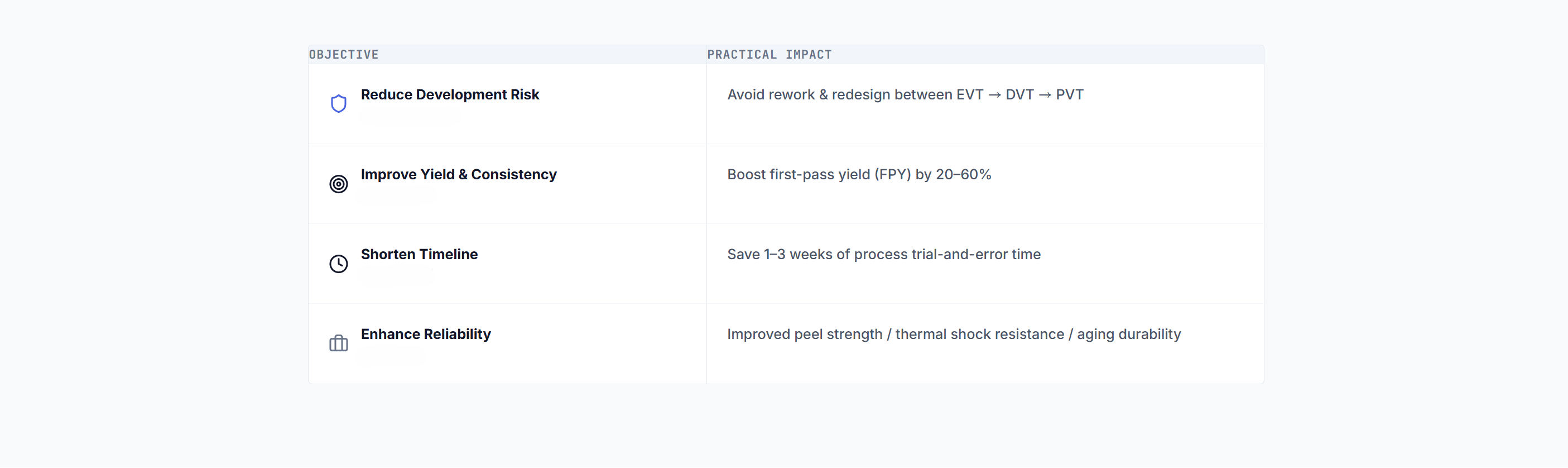Click the briefcase icon beside Enhance Reliability
This screenshot has height=468, width=1568.
click(339, 343)
